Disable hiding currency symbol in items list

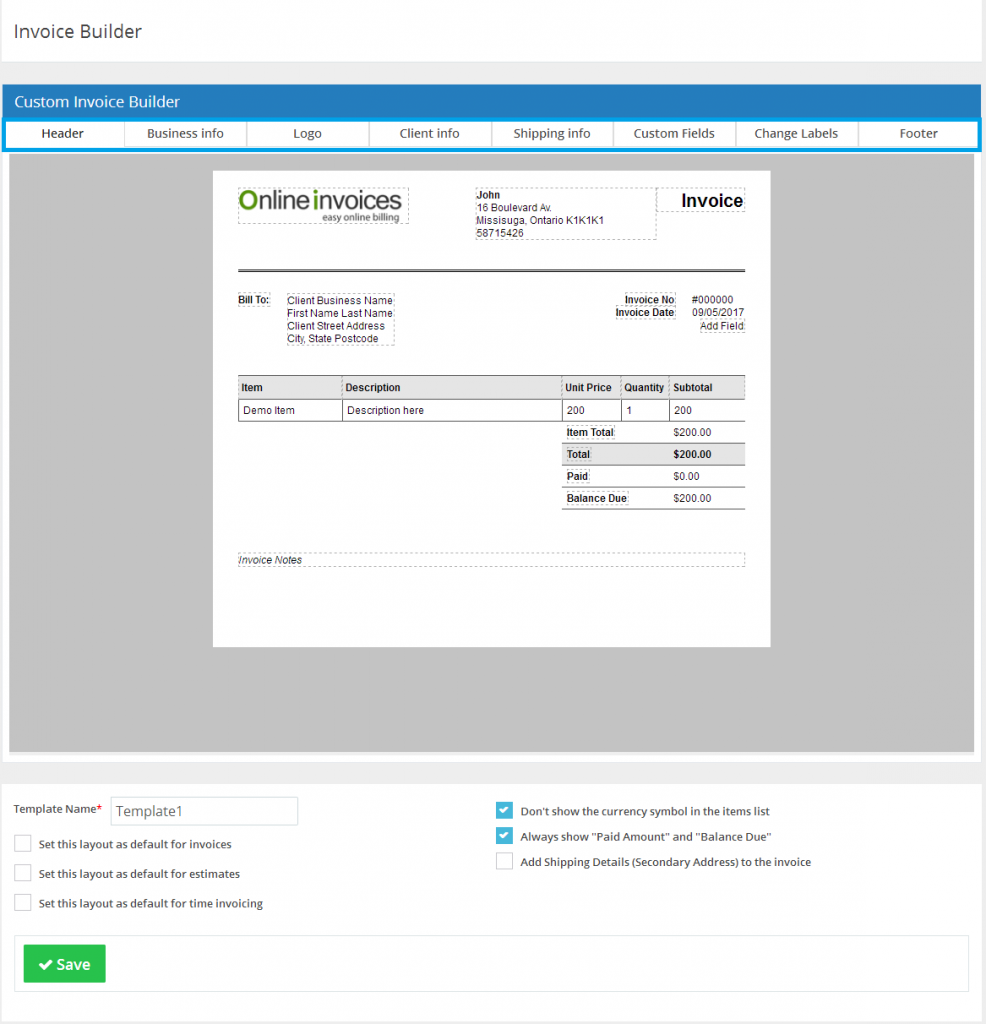point(504,810)
